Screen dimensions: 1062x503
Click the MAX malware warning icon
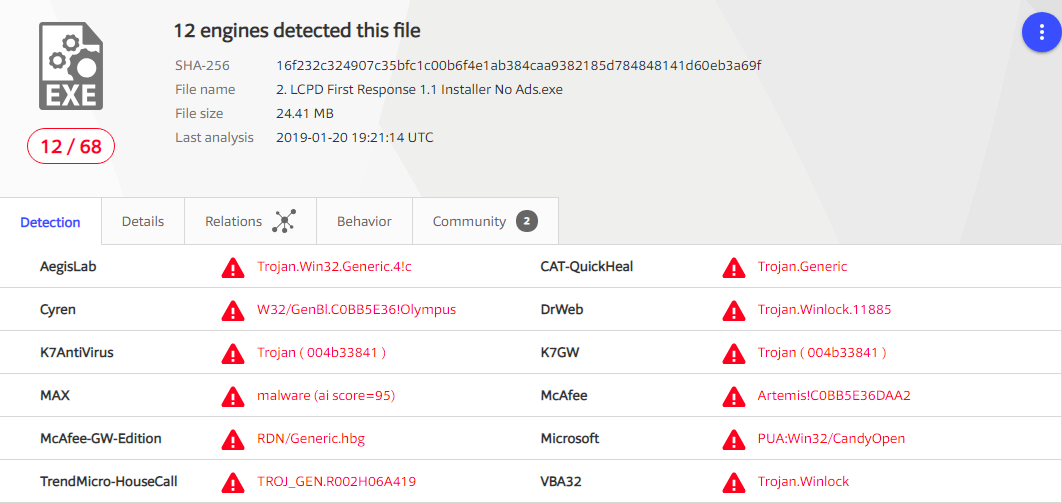(232, 396)
